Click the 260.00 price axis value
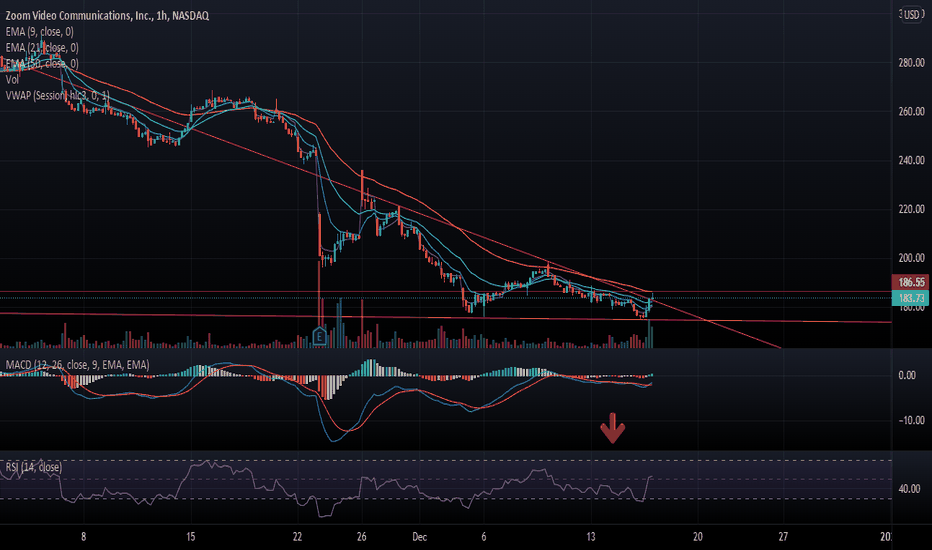This screenshot has height=550, width=932. pos(911,111)
